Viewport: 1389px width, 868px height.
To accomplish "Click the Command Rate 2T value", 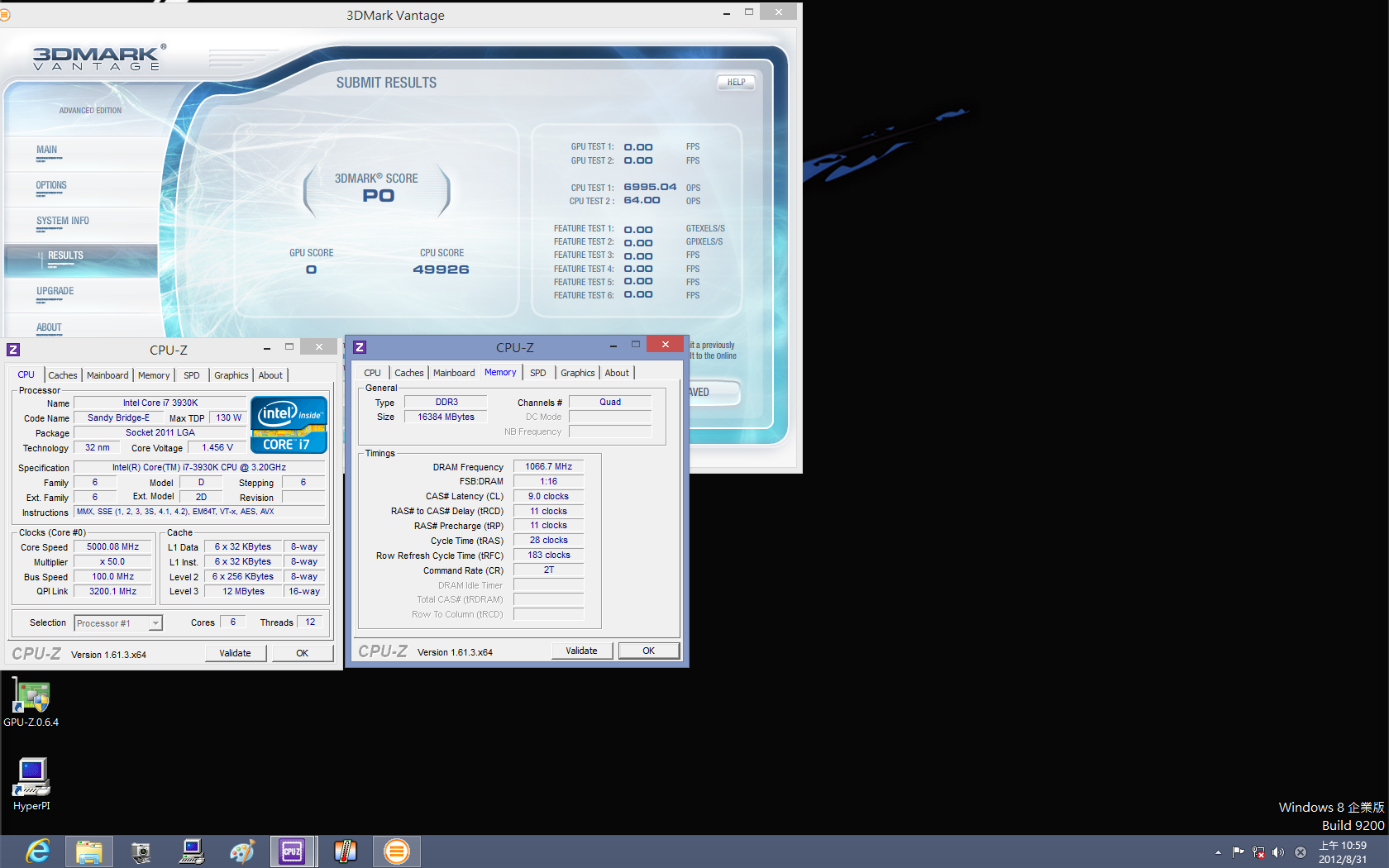I will tap(549, 570).
